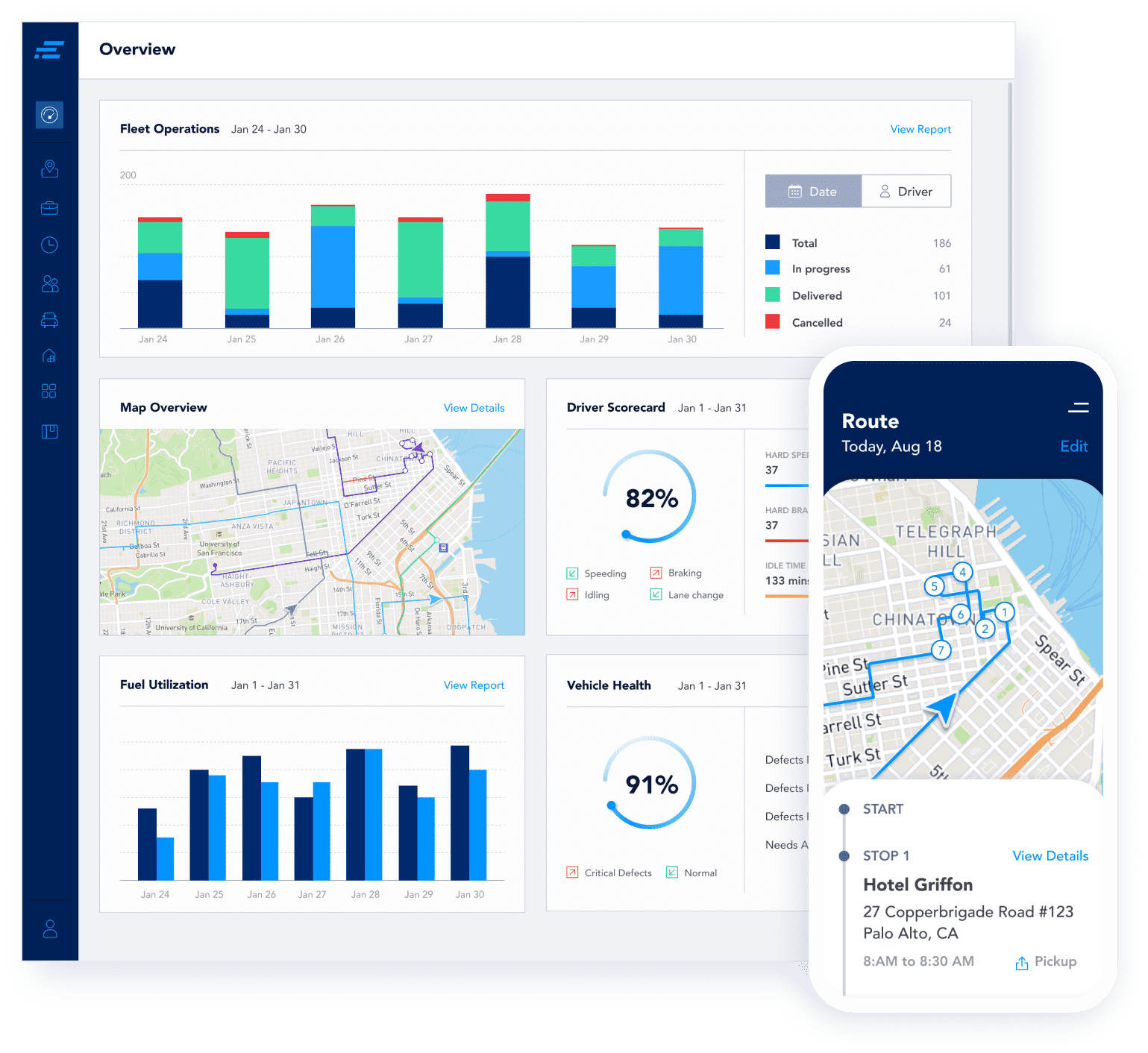The height and width of the screenshot is (1053, 1148).
Task: Click the Needs A… row in Vehicle Health
Action: point(786,845)
